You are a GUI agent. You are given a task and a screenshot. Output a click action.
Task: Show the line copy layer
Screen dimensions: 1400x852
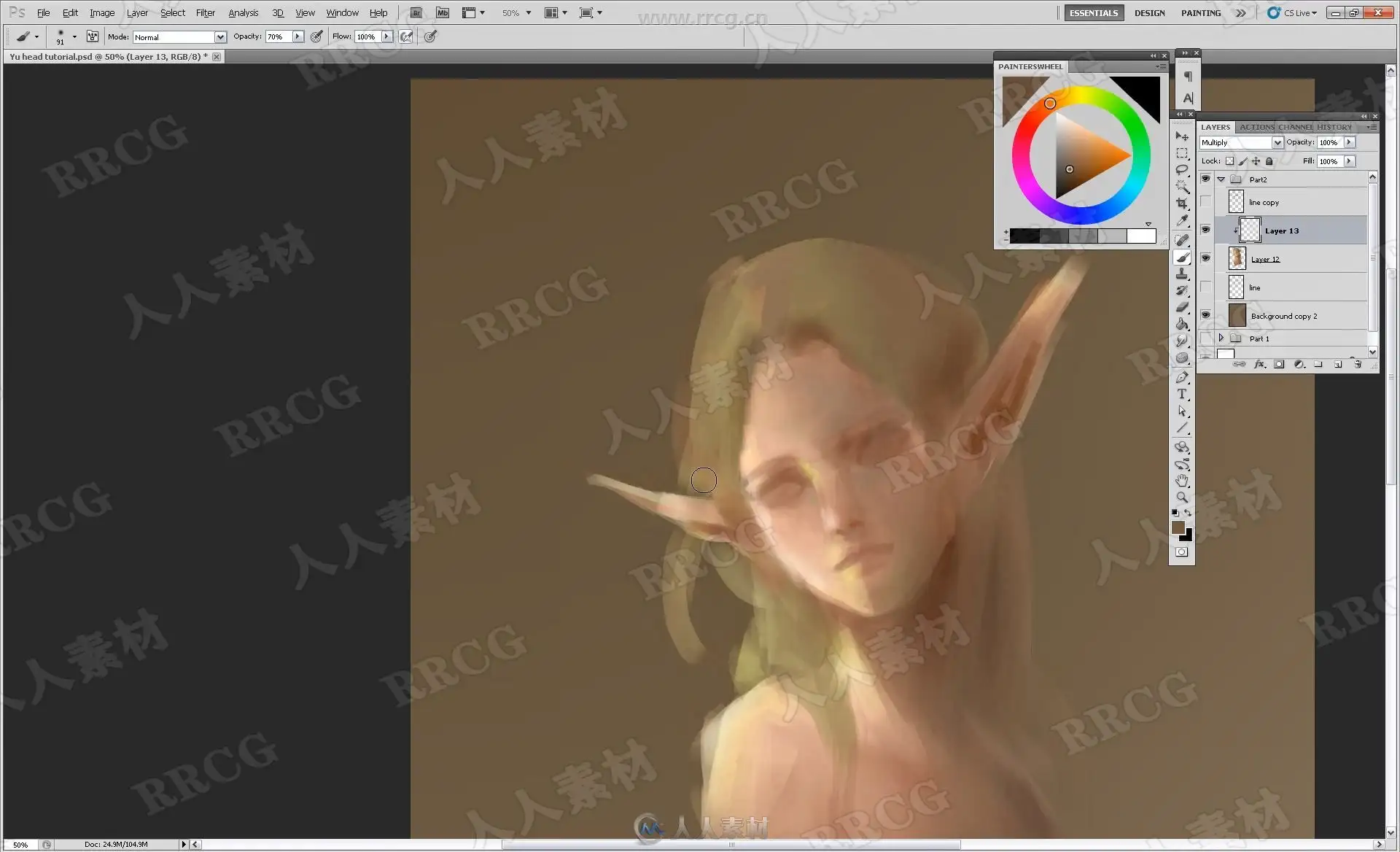pyautogui.click(x=1205, y=202)
